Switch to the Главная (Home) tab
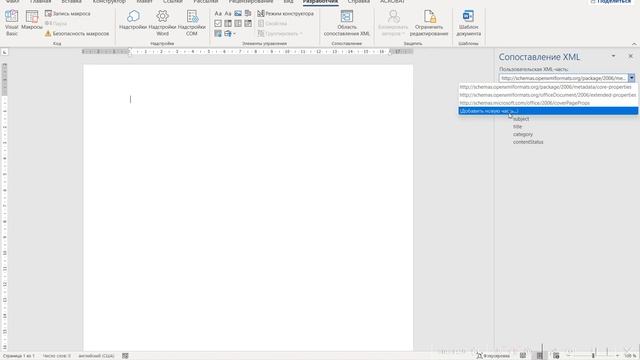Viewport: 640px width, 360px height. tap(40, 2)
